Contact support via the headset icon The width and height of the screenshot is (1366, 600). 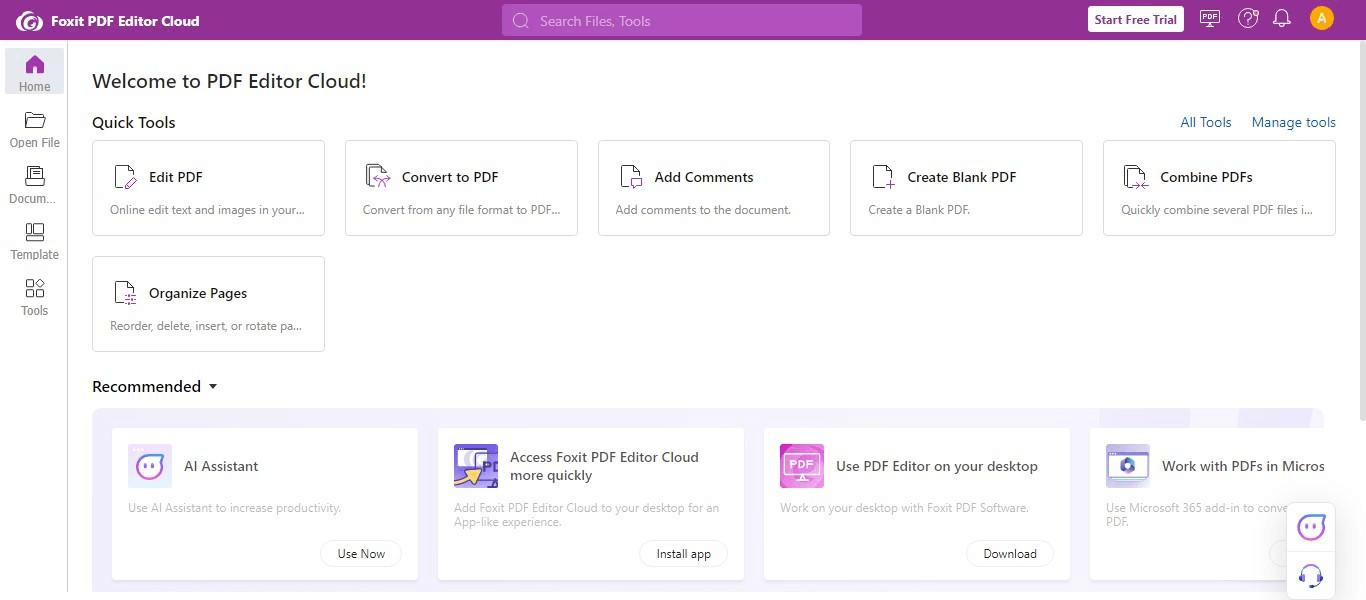pos(1311,575)
